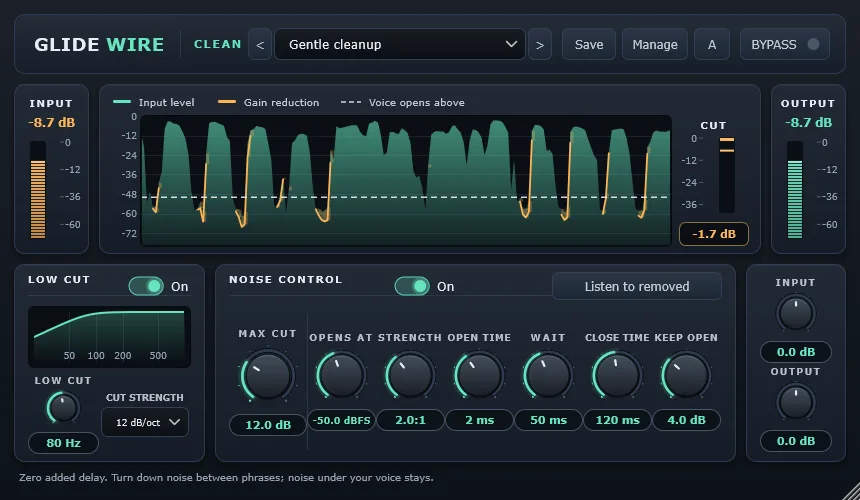
Task: Click the 80 Hz value field
Action: point(63,443)
